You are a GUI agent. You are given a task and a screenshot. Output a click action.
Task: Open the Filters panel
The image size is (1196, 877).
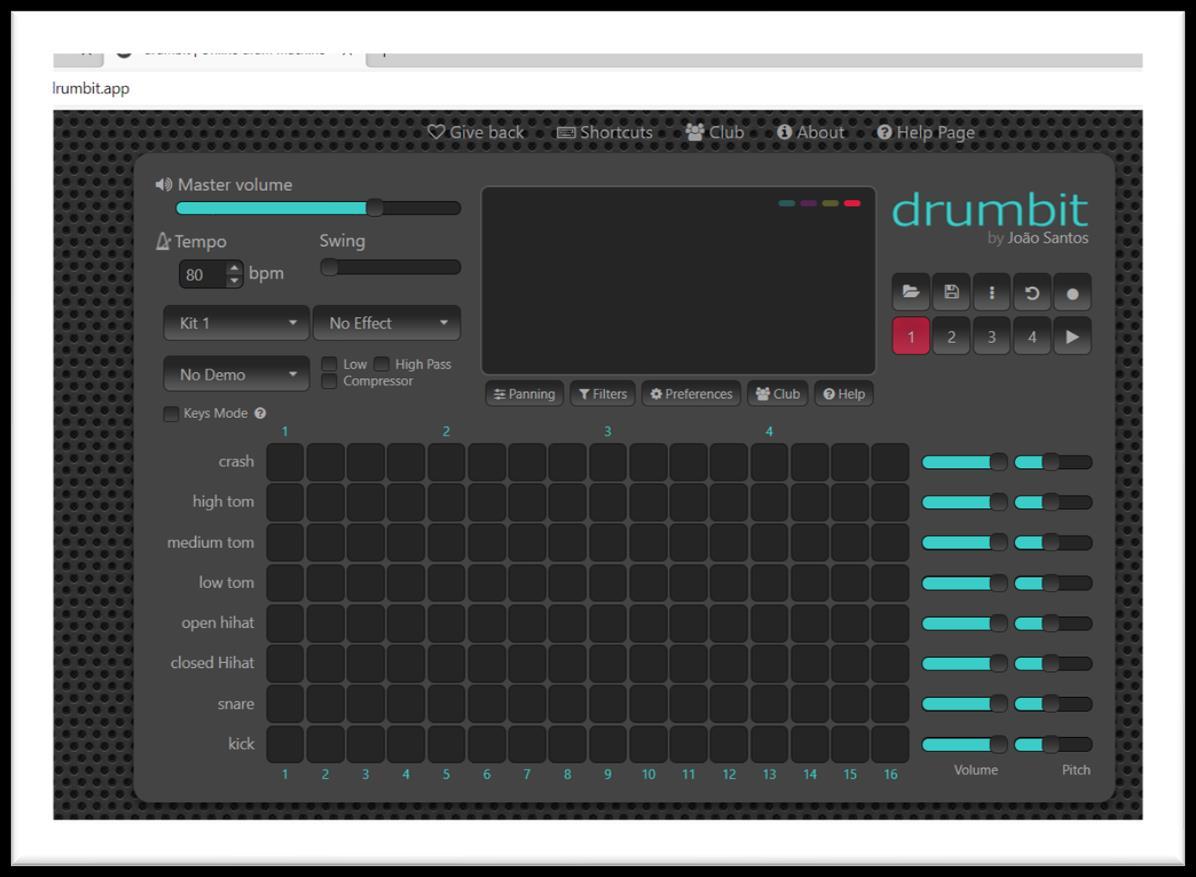603,394
